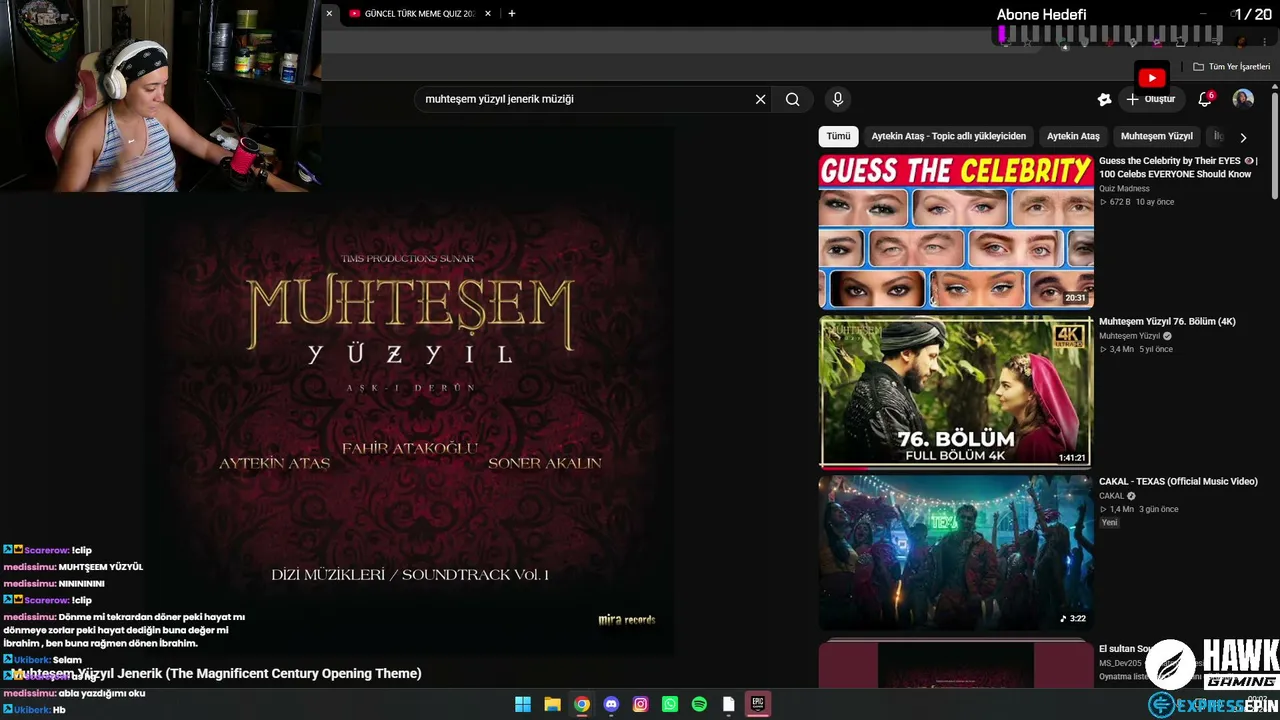Click the '672 B 10 ay önce' view count

(x=1137, y=202)
